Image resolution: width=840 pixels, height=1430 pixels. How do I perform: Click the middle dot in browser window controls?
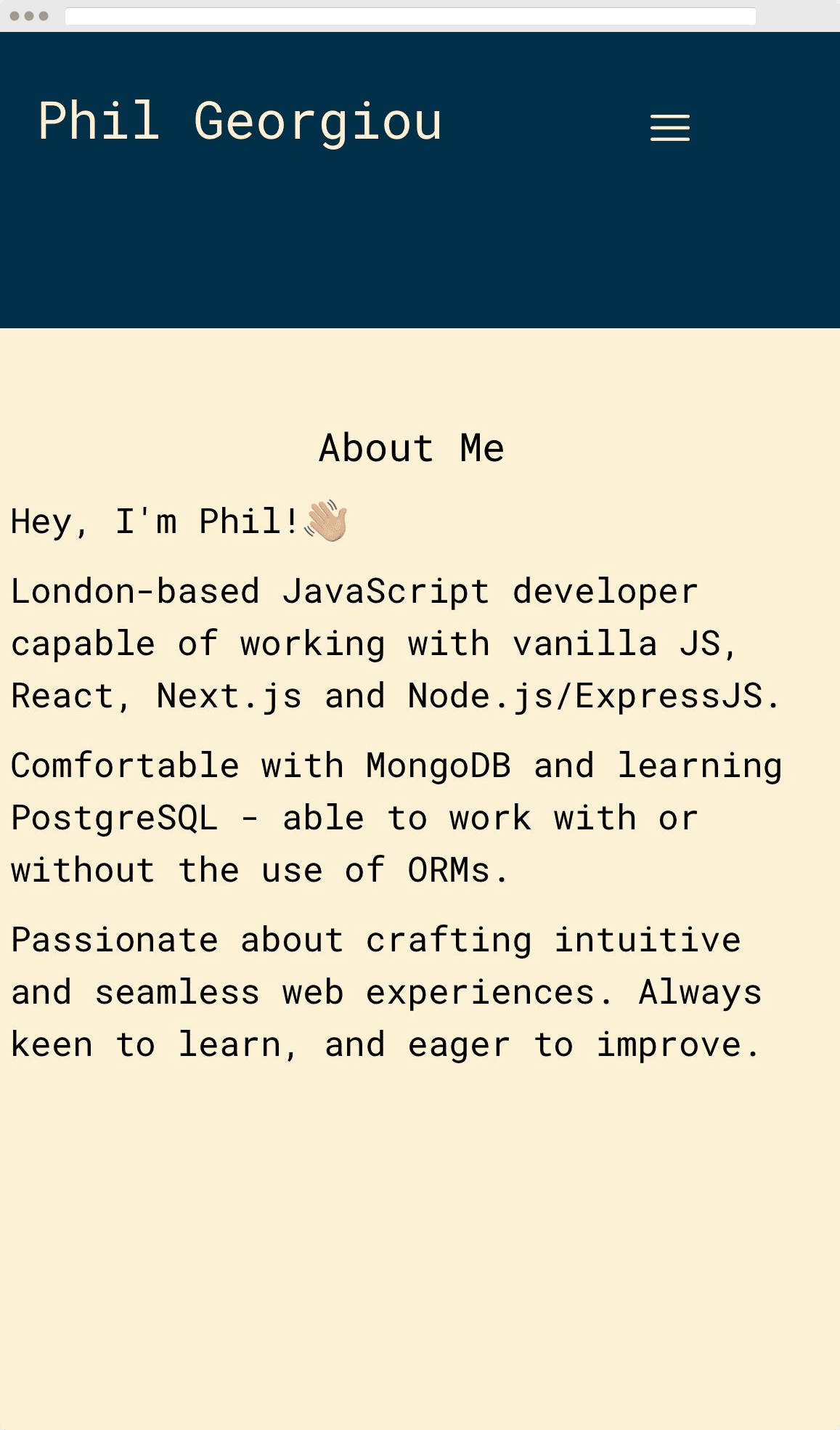pyautogui.click(x=29, y=16)
